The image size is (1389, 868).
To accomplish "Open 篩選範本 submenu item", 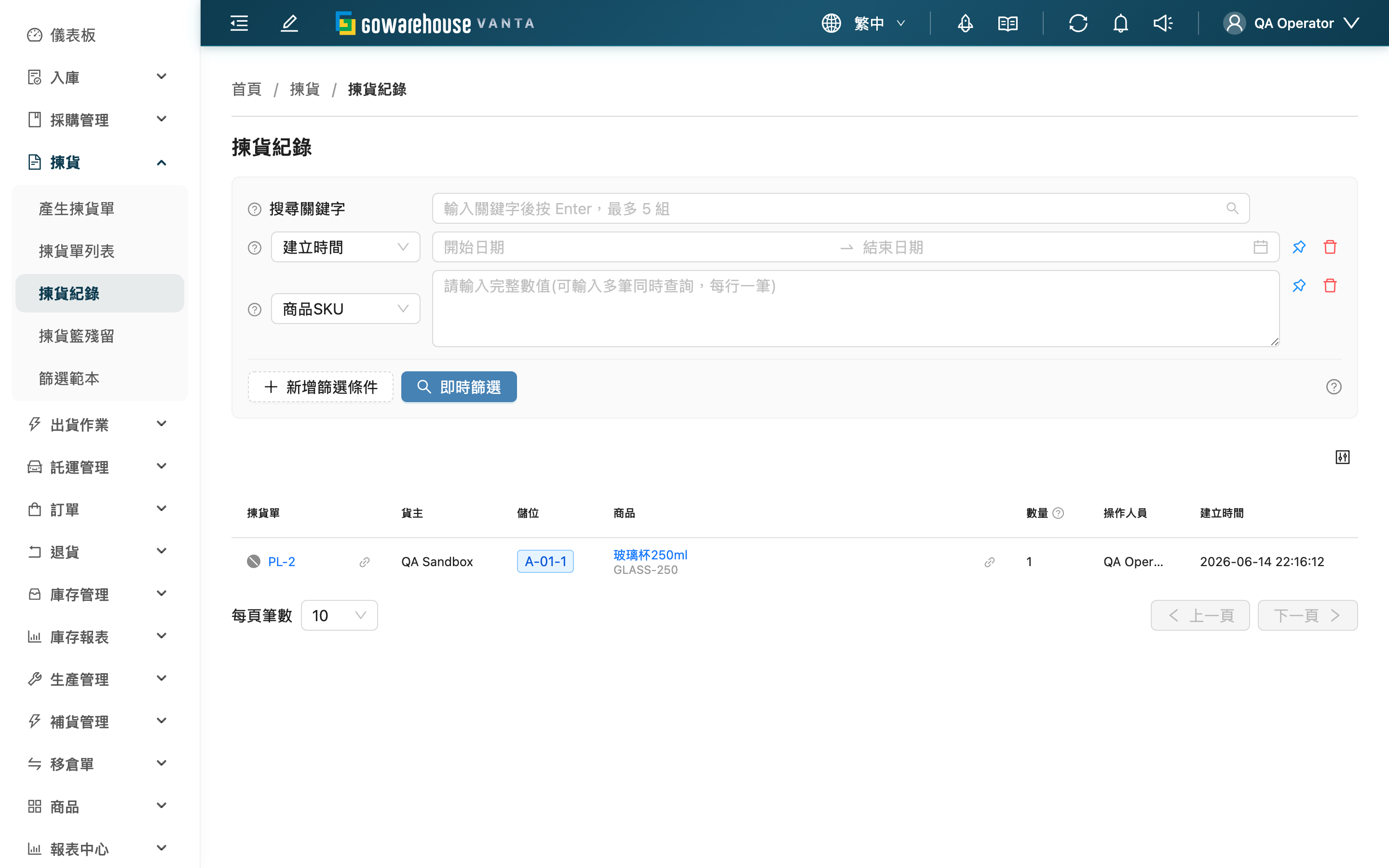I will [x=100, y=379].
